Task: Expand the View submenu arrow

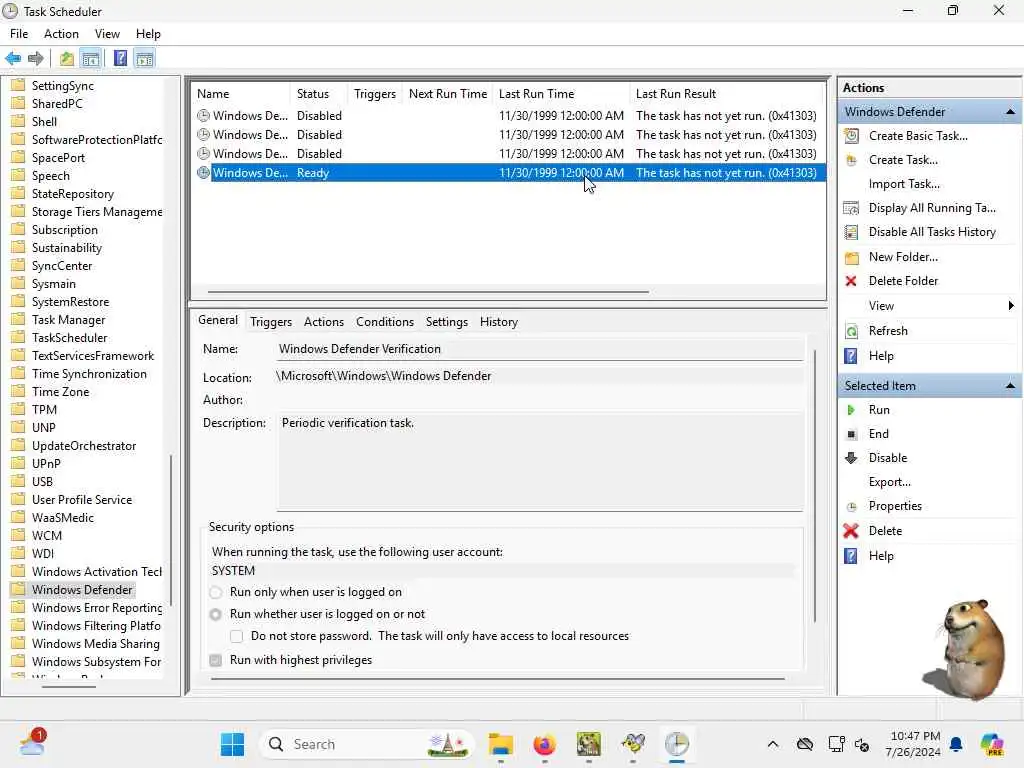Action: [1011, 306]
